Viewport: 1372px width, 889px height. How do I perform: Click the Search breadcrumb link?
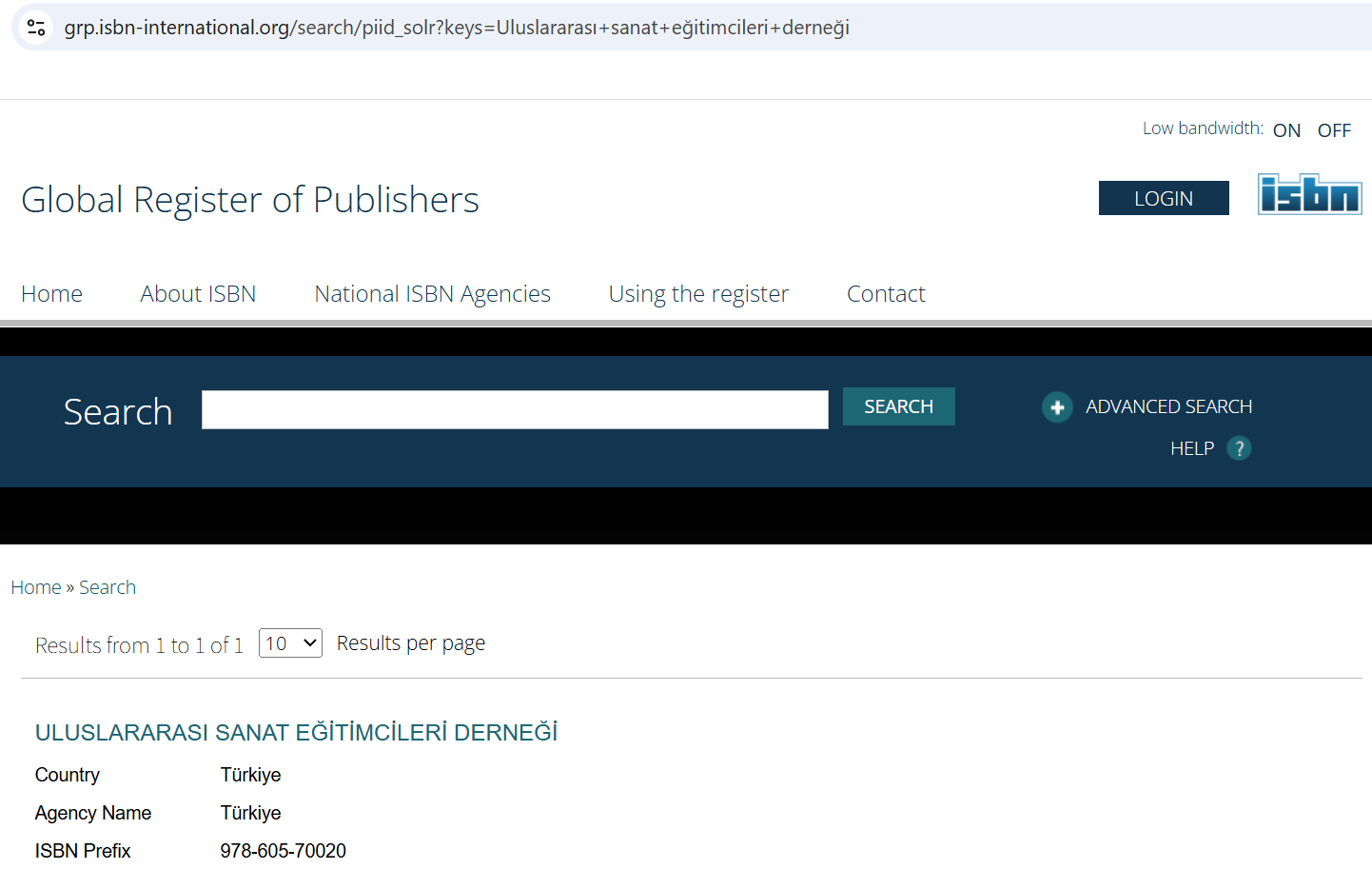[108, 588]
